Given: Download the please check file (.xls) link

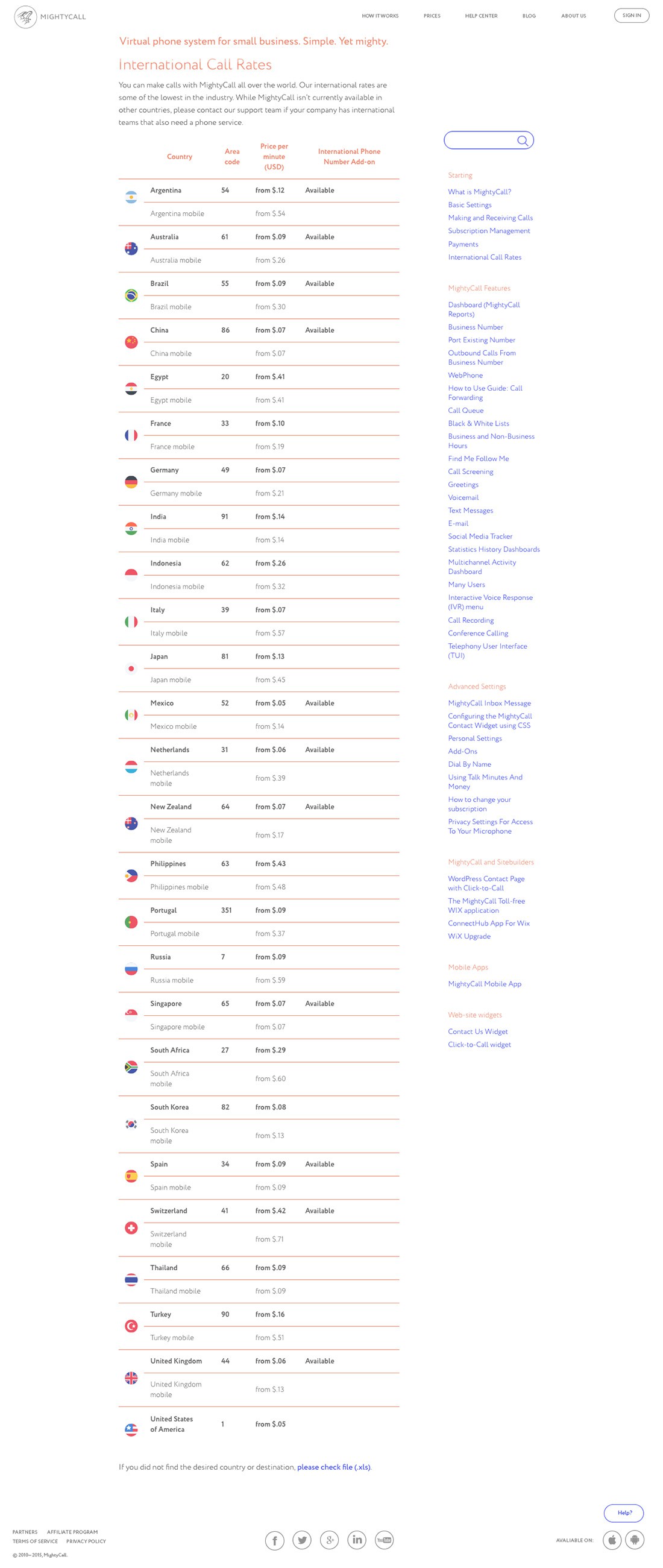Looking at the screenshot, I should pos(334,1467).
